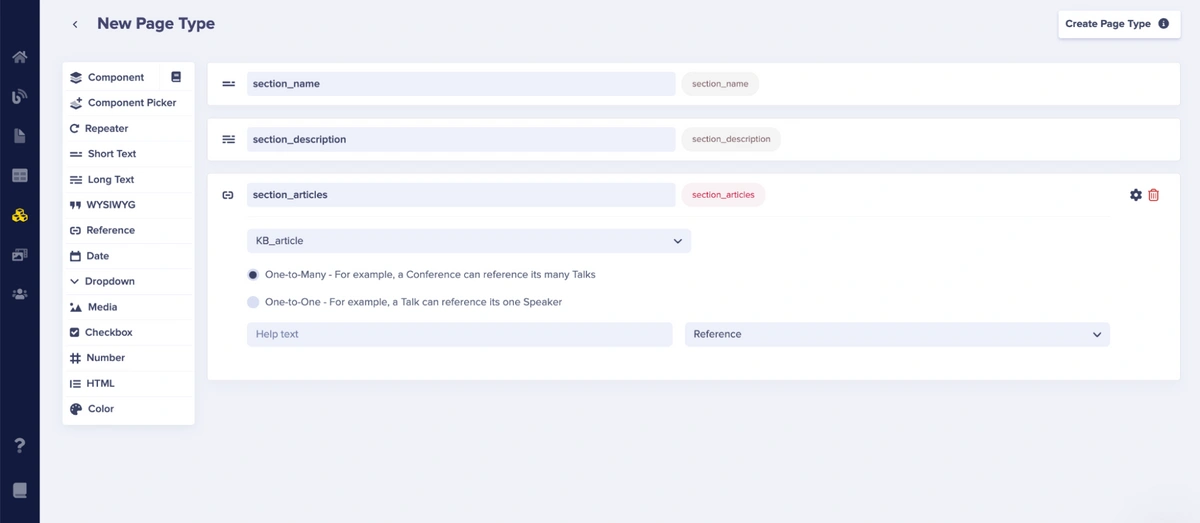This screenshot has width=1200, height=523.
Task: Add a Dropdown field from list
Action: [x=109, y=281]
